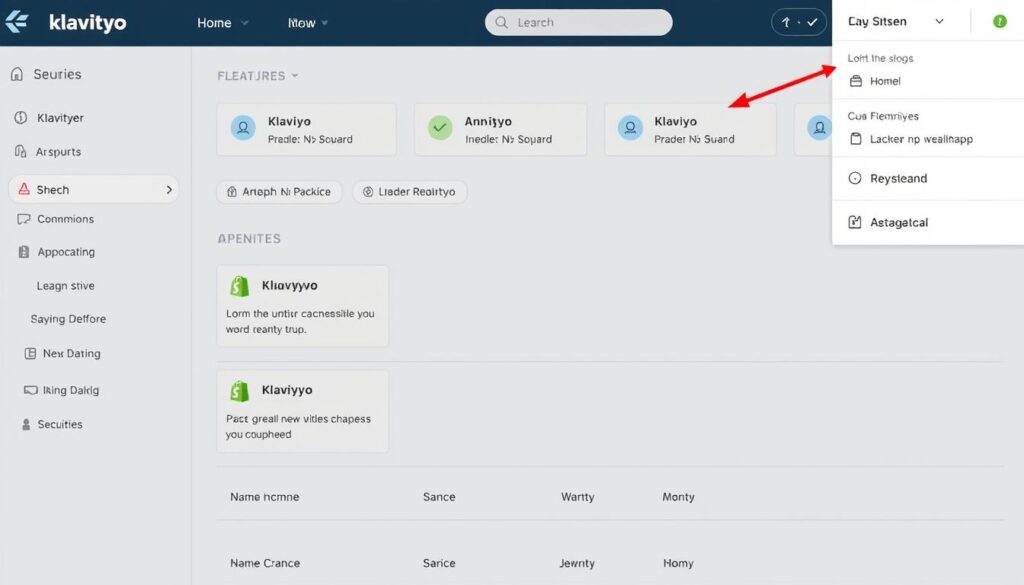
Task: Click the Conmions chat icon
Action: pos(24,219)
